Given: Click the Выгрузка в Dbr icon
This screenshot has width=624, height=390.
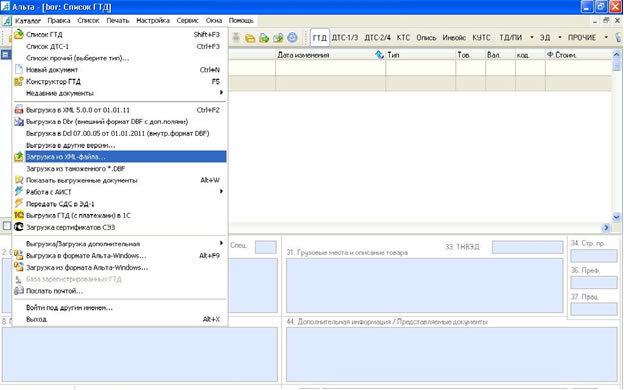Looking at the screenshot, I should coord(19,121).
